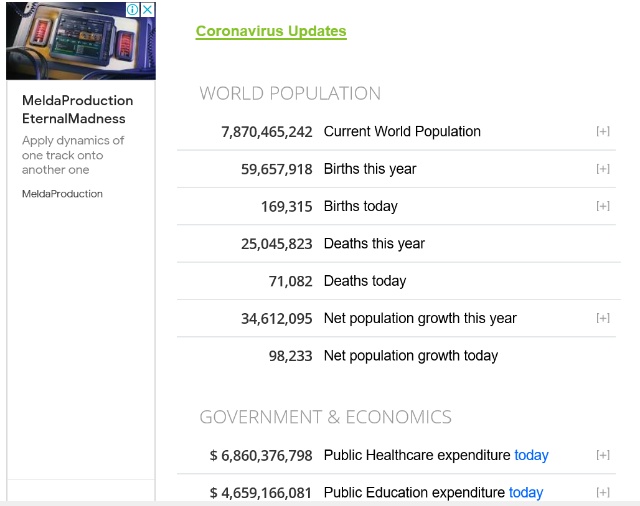Click the Deaths today counter value
Image resolution: width=640 pixels, height=506 pixels.
[290, 281]
